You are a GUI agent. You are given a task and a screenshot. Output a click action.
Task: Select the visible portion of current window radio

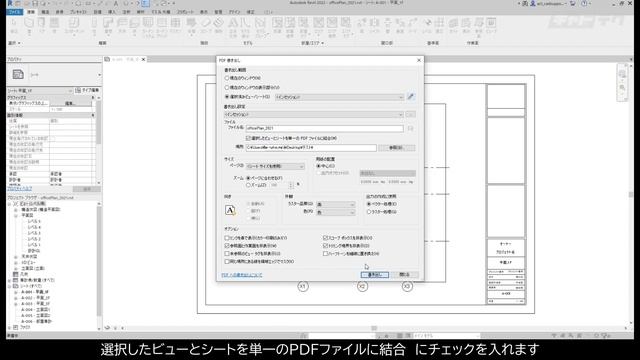227,87
